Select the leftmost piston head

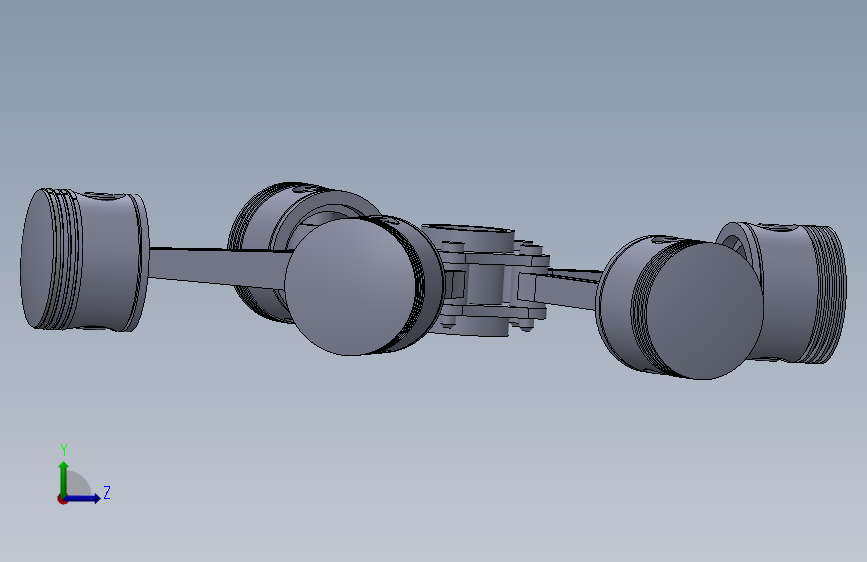84,260
